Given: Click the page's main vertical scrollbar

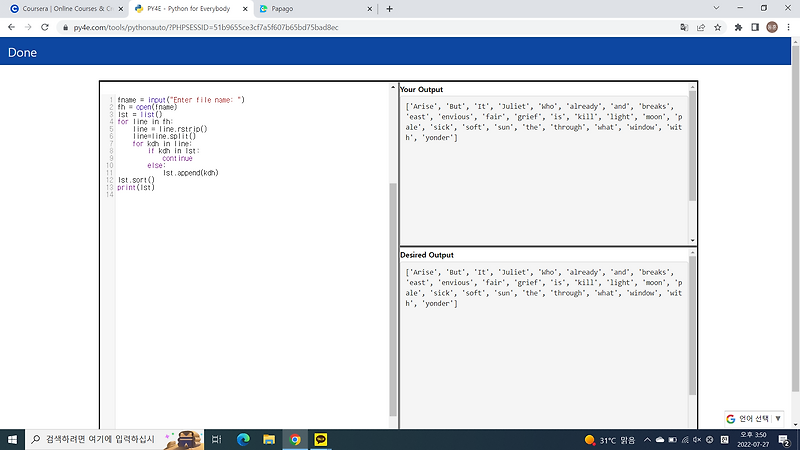Looking at the screenshot, I should tap(795, 218).
